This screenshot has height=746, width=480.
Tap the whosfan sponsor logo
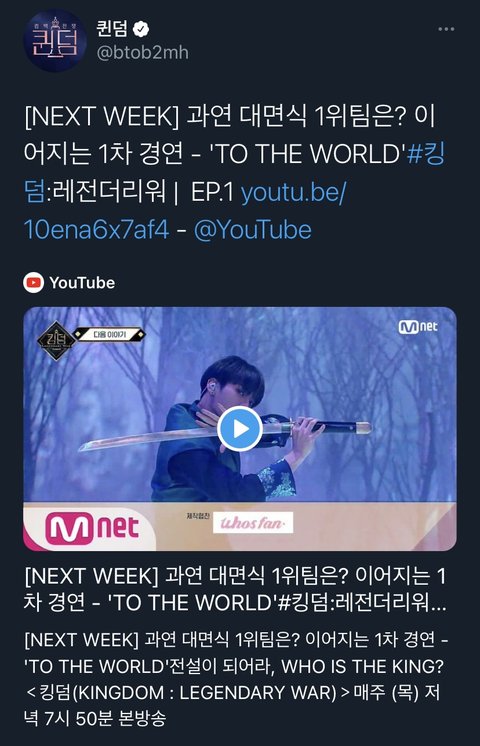(253, 523)
